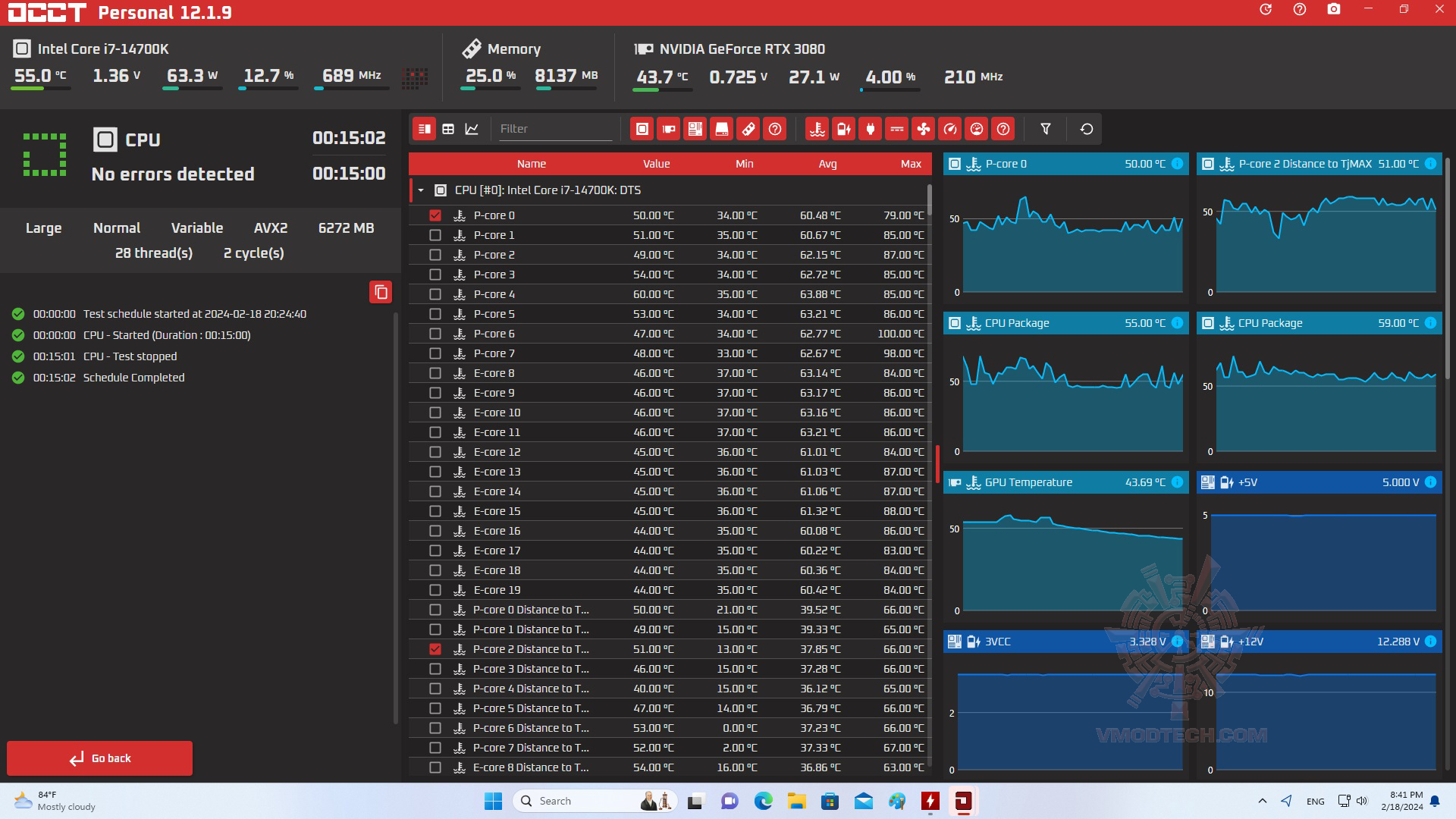
Task: Toggle the temperature sensor type filter
Action: [817, 129]
